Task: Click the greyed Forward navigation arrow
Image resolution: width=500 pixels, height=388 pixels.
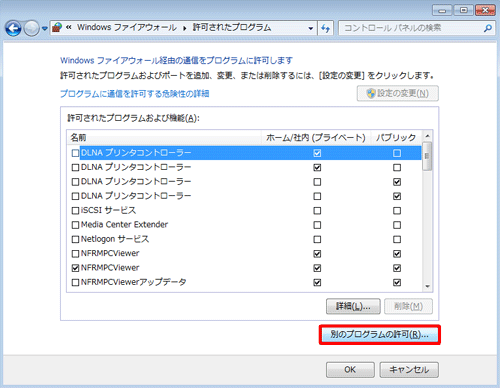Action: [32, 29]
